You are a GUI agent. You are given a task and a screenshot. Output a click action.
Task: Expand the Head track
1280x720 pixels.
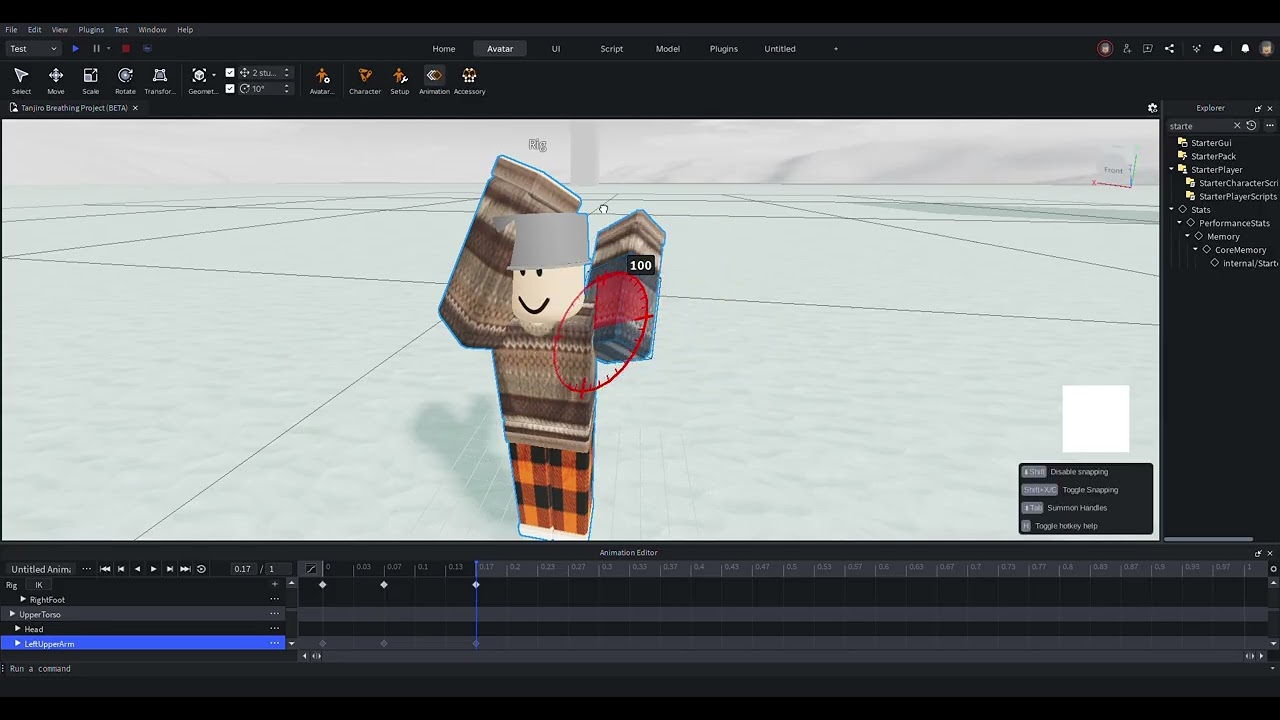pos(17,629)
